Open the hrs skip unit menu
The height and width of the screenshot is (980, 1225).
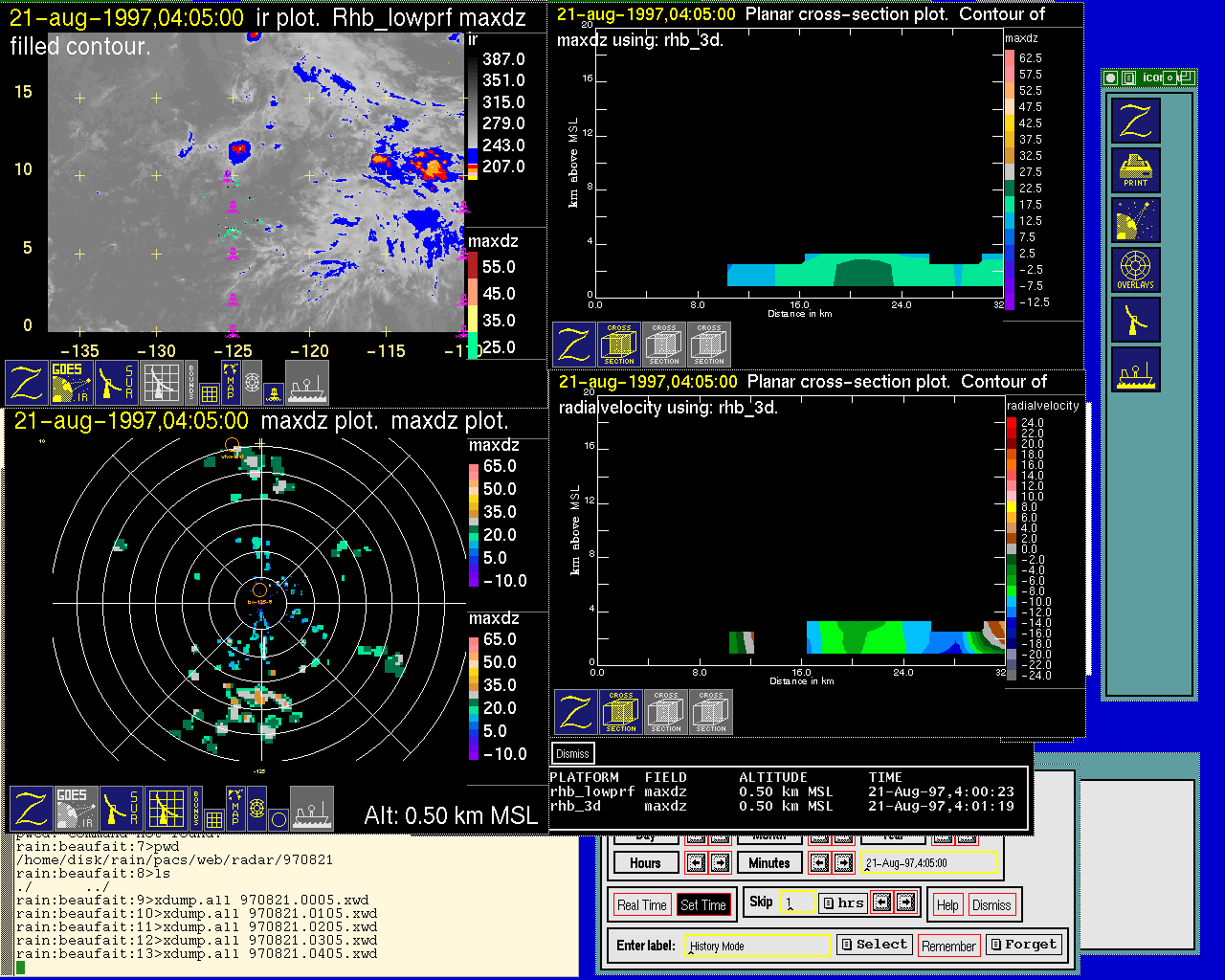click(842, 902)
